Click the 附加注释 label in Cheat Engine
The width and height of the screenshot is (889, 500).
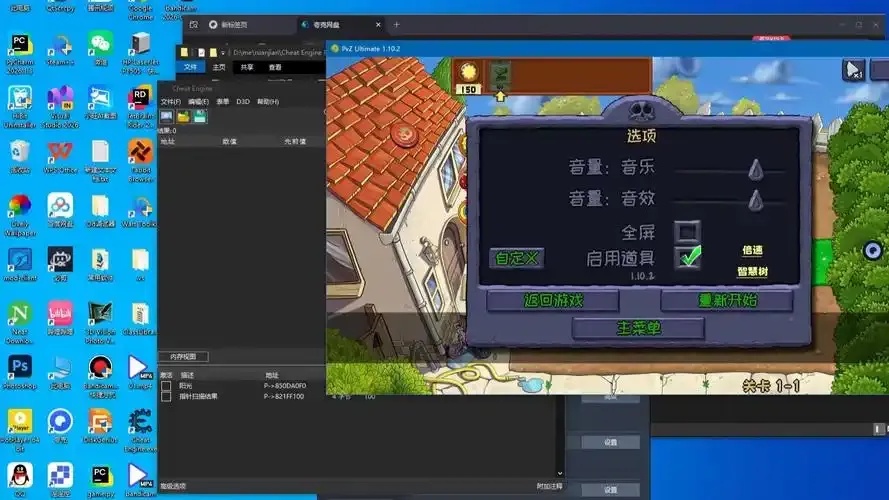click(549, 486)
